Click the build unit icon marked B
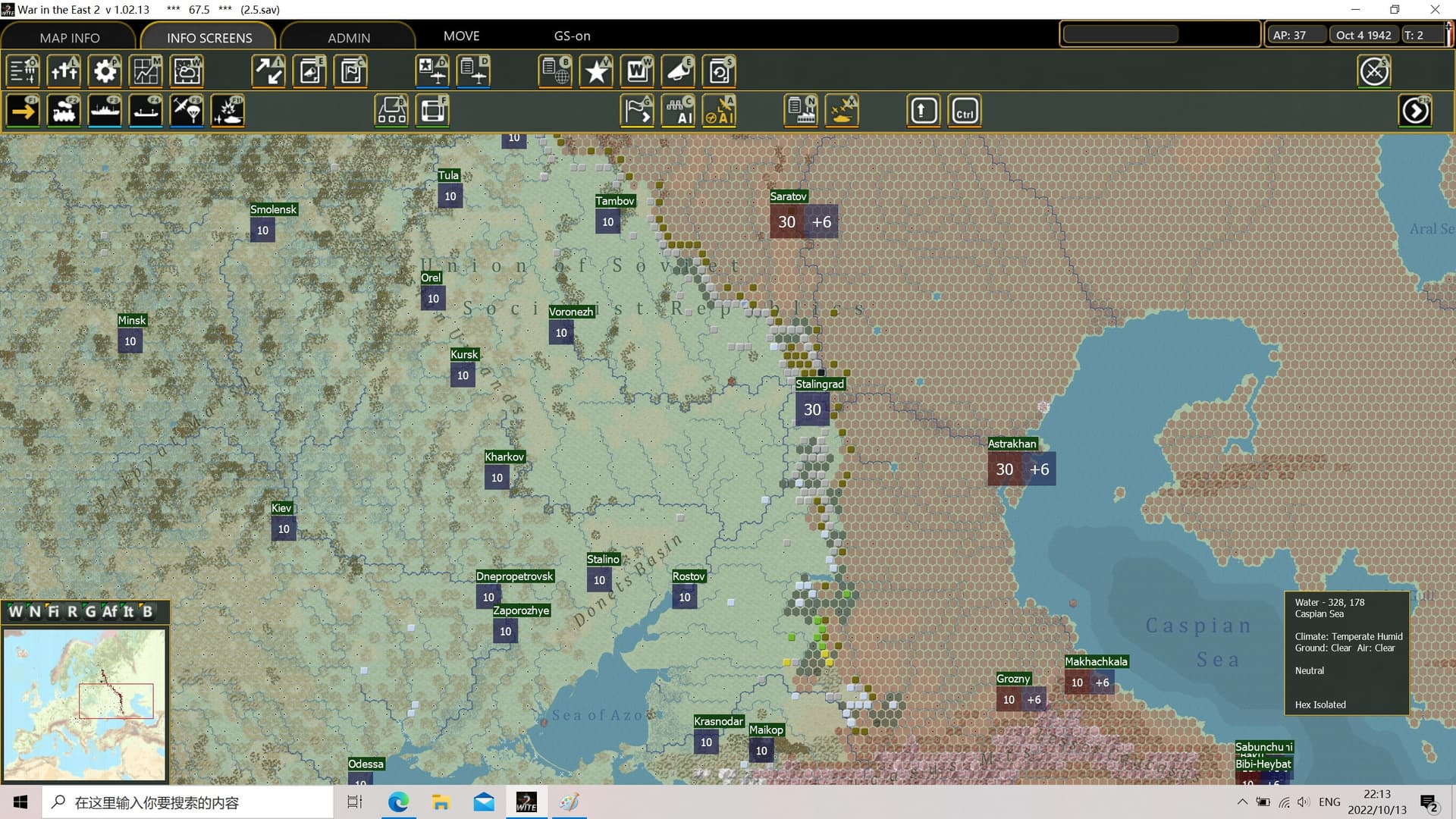 [392, 111]
